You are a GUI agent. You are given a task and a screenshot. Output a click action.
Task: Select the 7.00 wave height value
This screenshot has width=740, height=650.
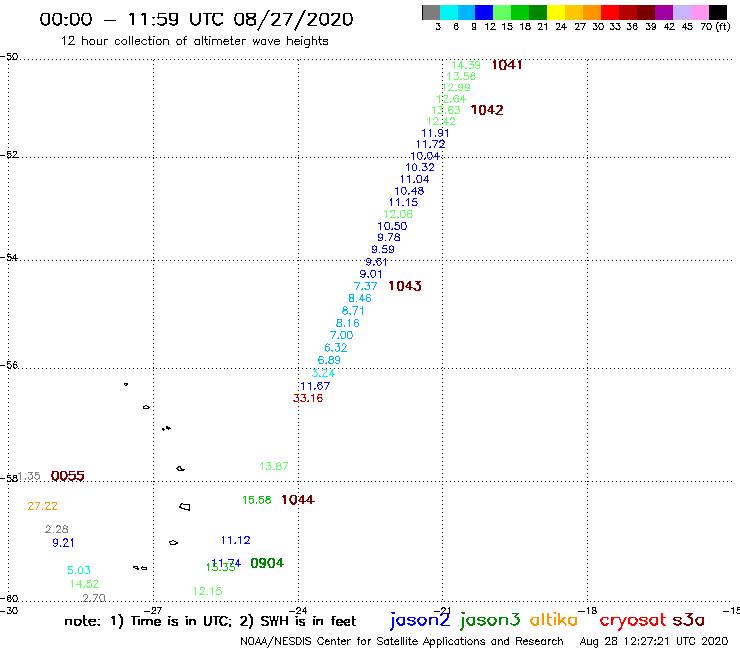tap(342, 335)
